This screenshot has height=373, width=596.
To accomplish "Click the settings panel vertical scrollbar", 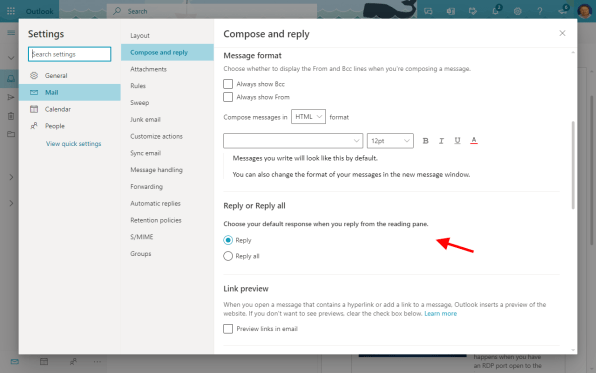I will (573, 165).
